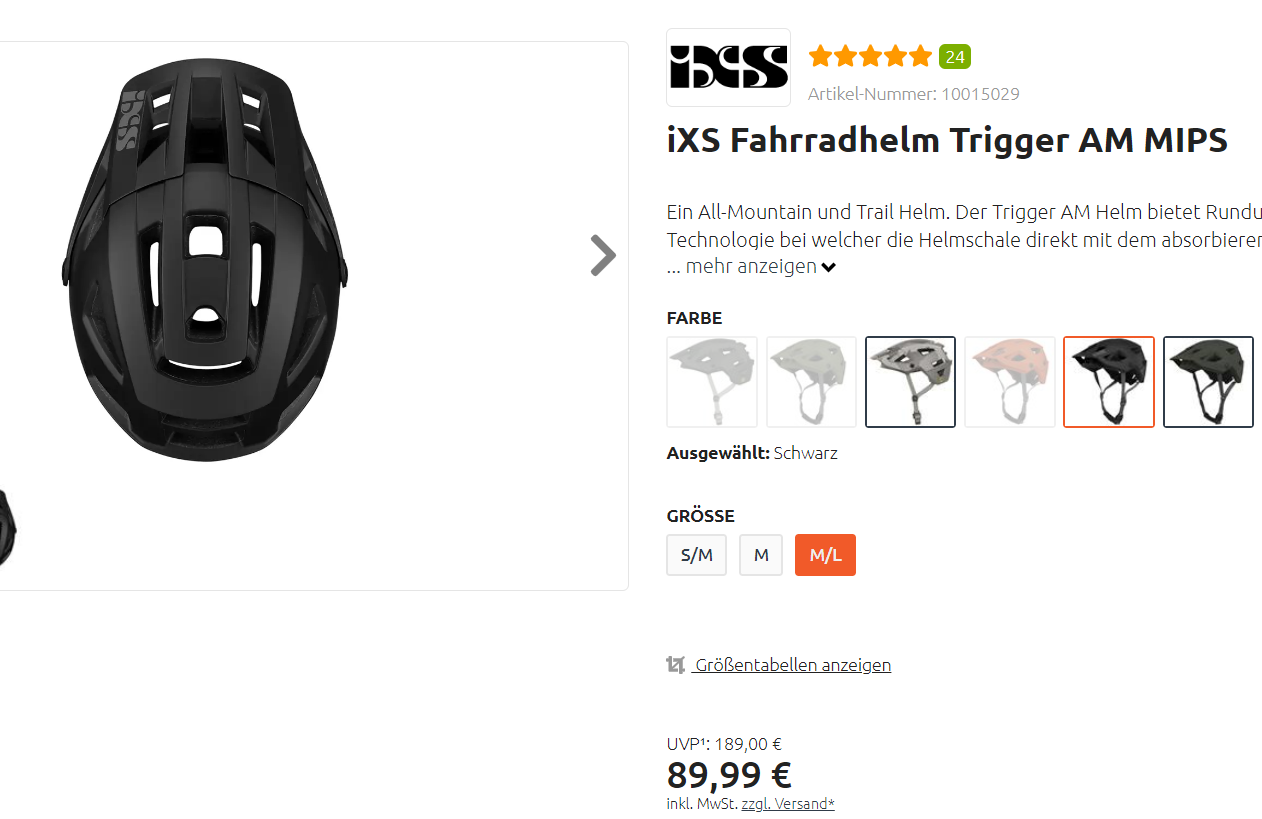Show next product image with right chevron
The height and width of the screenshot is (819, 1262).
(603, 255)
